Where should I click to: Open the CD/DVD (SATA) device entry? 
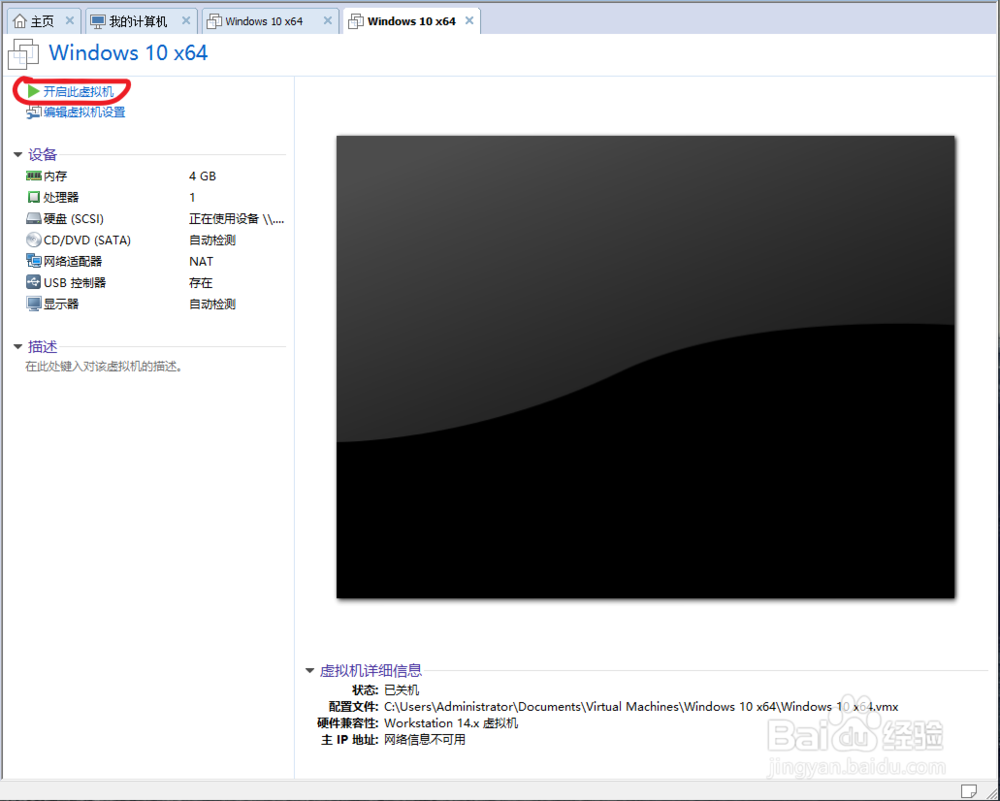pos(87,240)
